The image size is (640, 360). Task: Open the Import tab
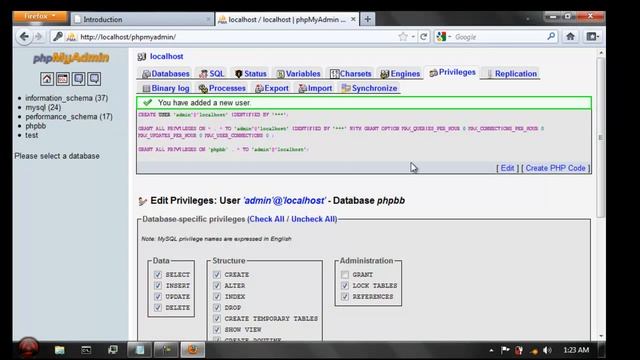tap(315, 88)
